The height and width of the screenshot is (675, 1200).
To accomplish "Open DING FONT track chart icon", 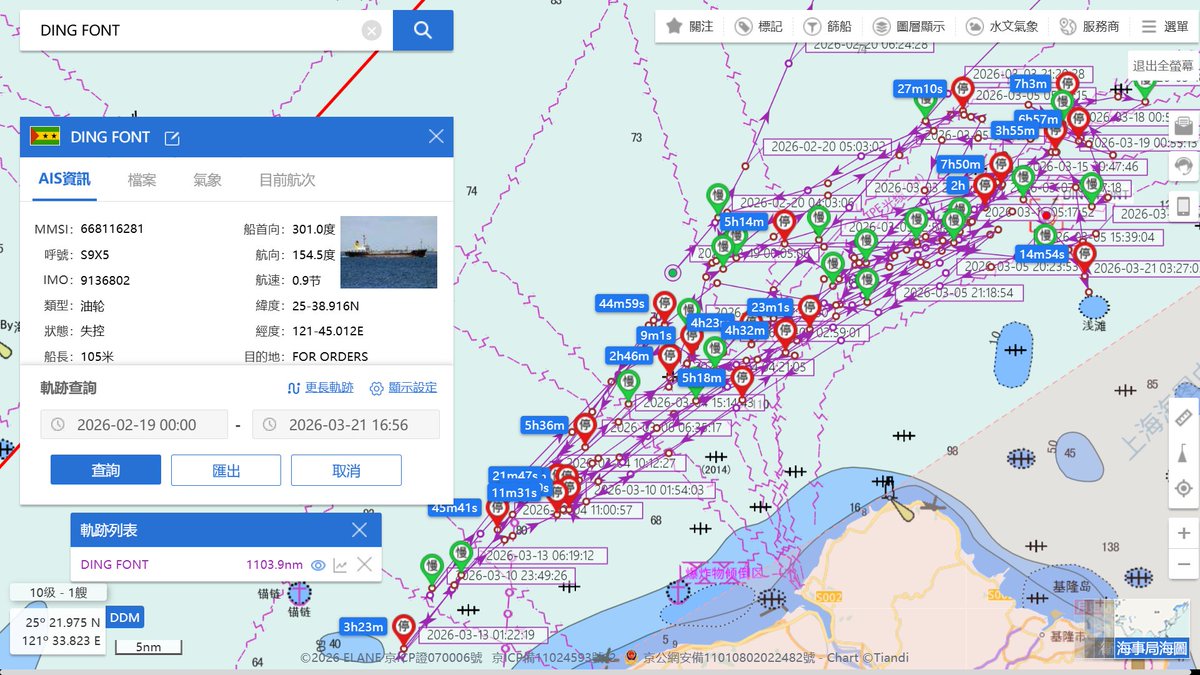I will (x=340, y=565).
